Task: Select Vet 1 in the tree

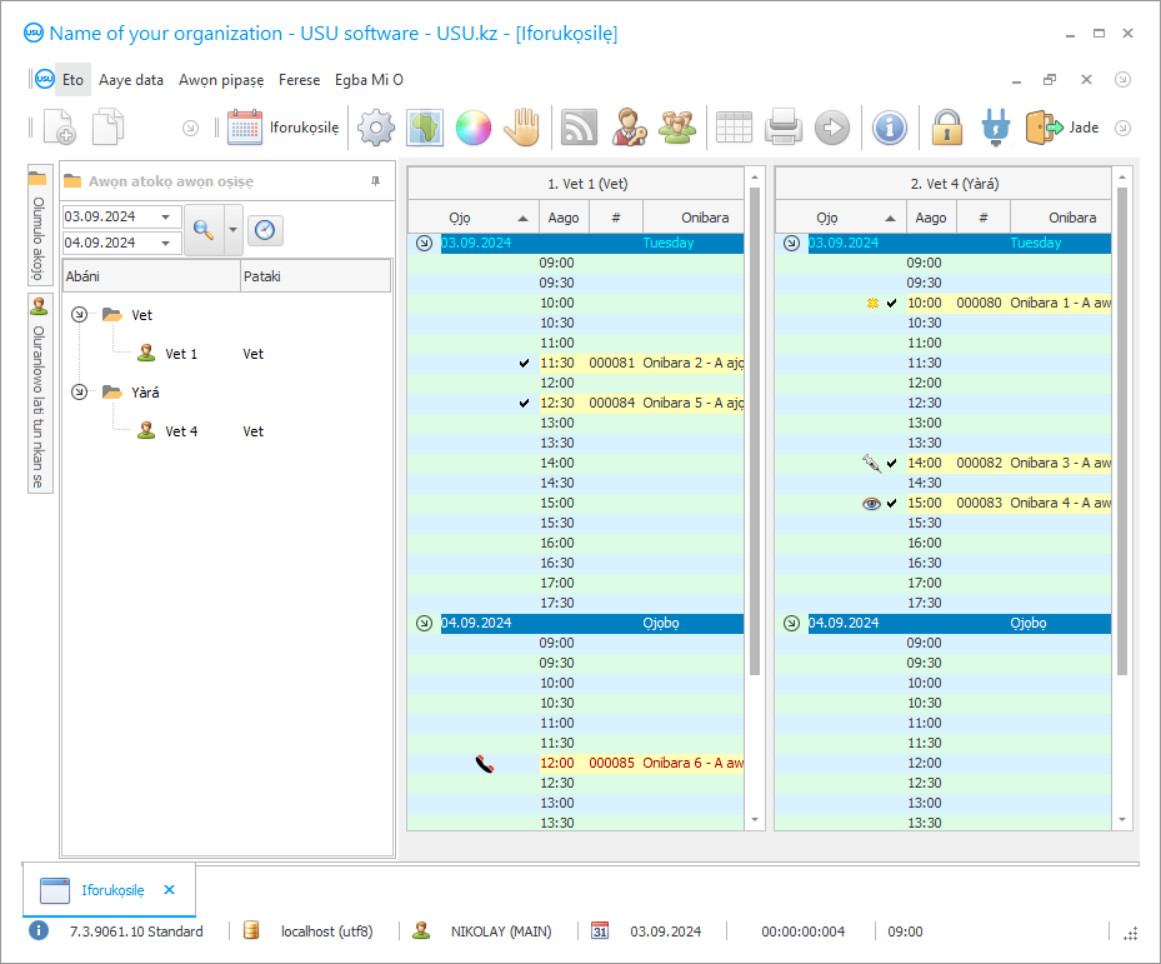Action: 181,354
